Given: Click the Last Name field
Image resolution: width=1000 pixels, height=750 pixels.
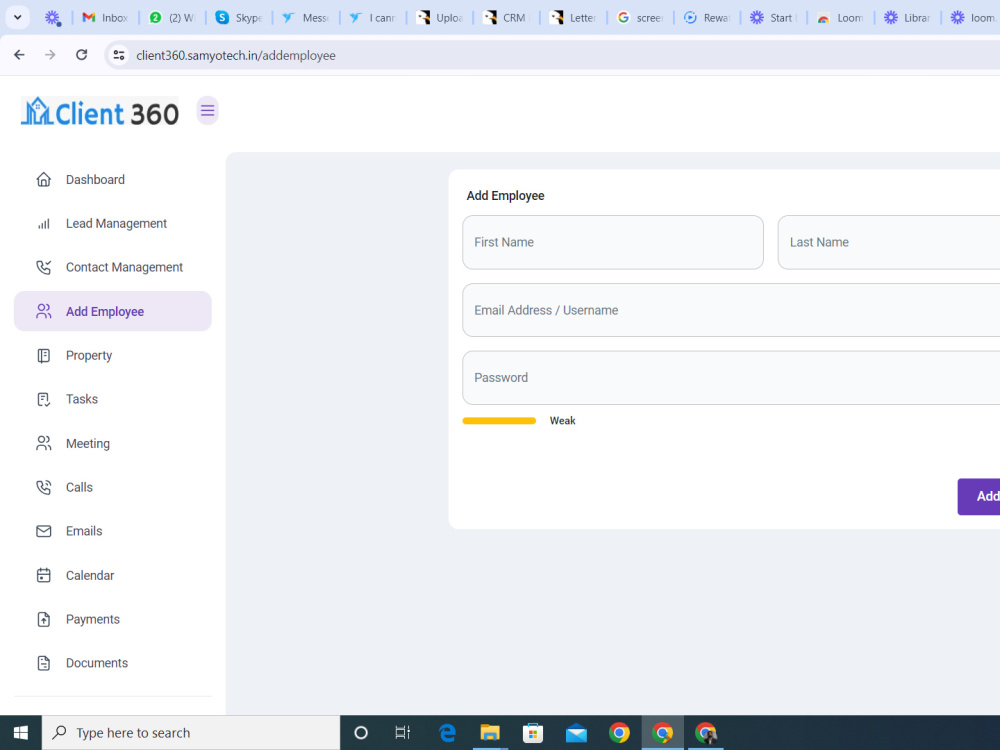Looking at the screenshot, I should (x=889, y=242).
